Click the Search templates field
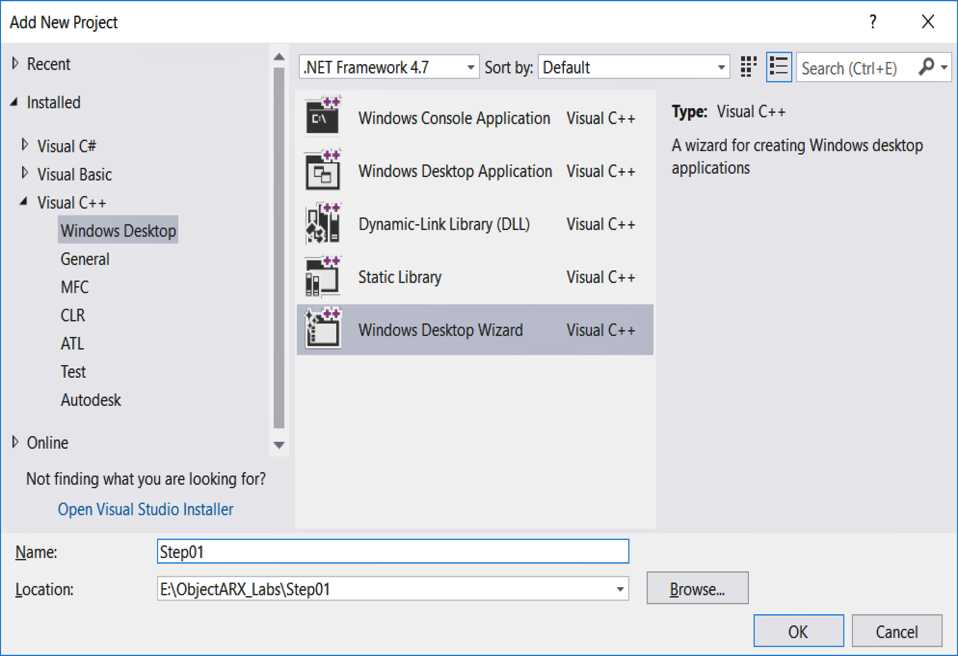The image size is (958, 656). (x=855, y=67)
